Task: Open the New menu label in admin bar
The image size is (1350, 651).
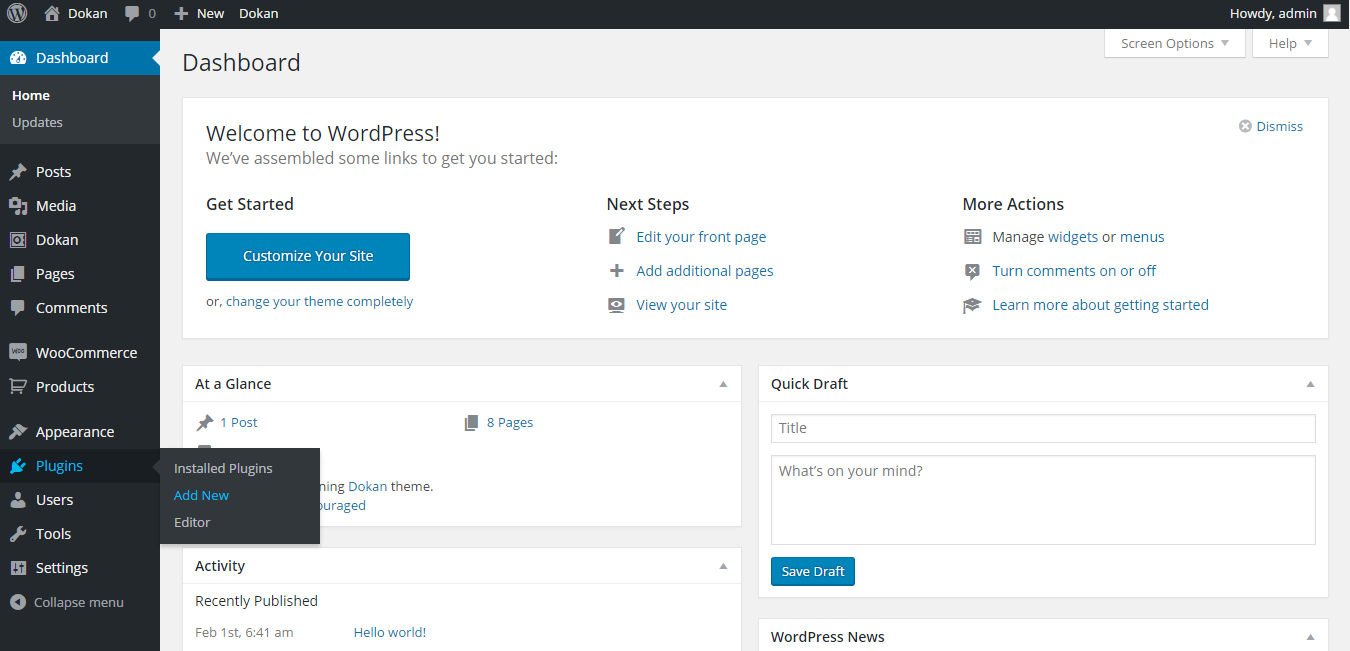Action: pyautogui.click(x=210, y=13)
